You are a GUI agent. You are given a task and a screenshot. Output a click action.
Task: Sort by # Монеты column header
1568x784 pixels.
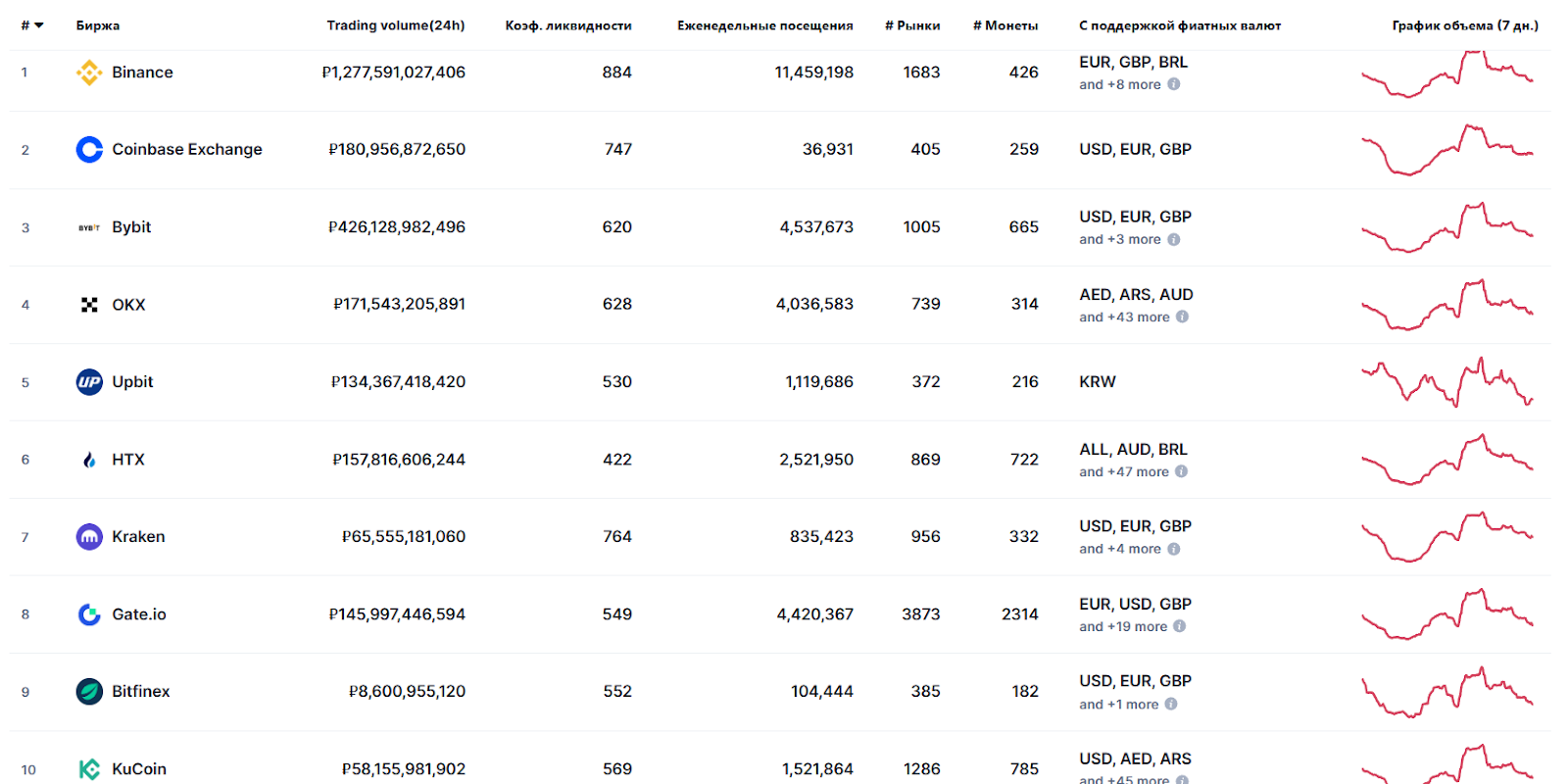1005,25
